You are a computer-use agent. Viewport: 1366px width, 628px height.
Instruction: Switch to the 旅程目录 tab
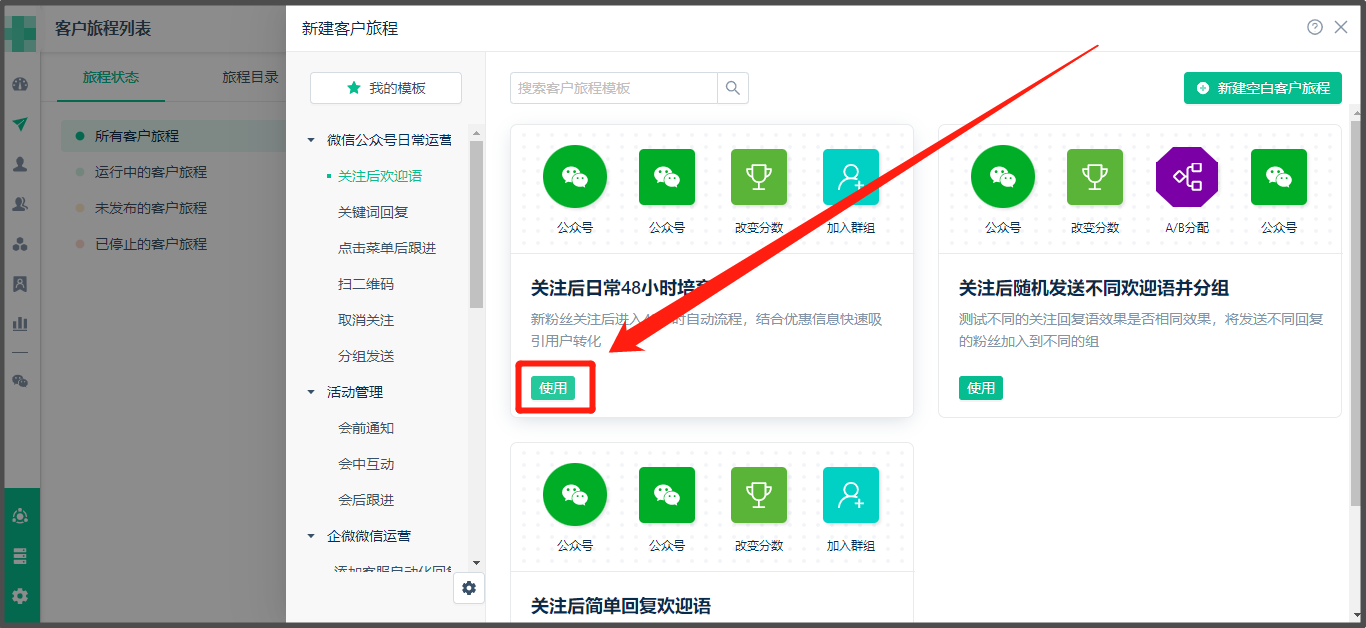pyautogui.click(x=250, y=77)
